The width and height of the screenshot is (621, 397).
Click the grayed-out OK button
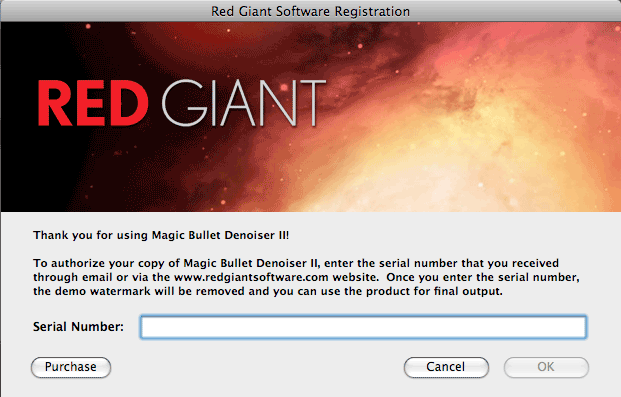point(546,367)
